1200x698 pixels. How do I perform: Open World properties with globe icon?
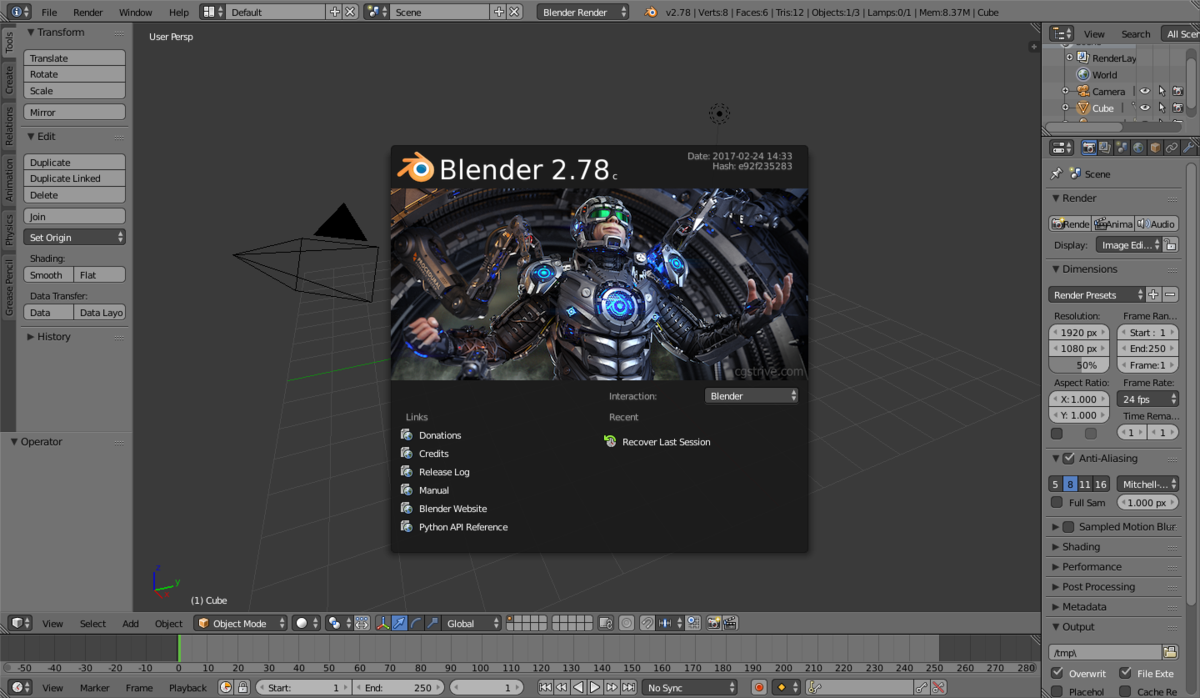[x=1138, y=147]
